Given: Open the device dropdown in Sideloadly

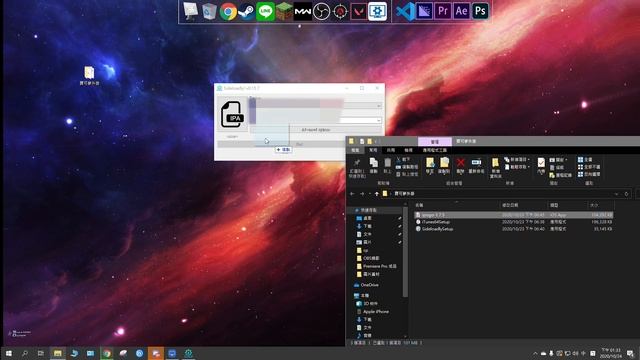Looking at the screenshot, I should pos(378,106).
